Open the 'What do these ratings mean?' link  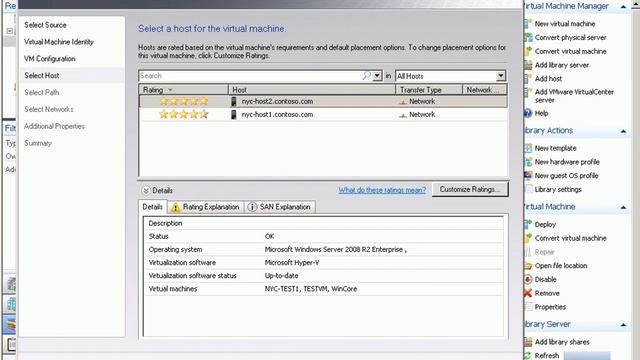[382, 190]
